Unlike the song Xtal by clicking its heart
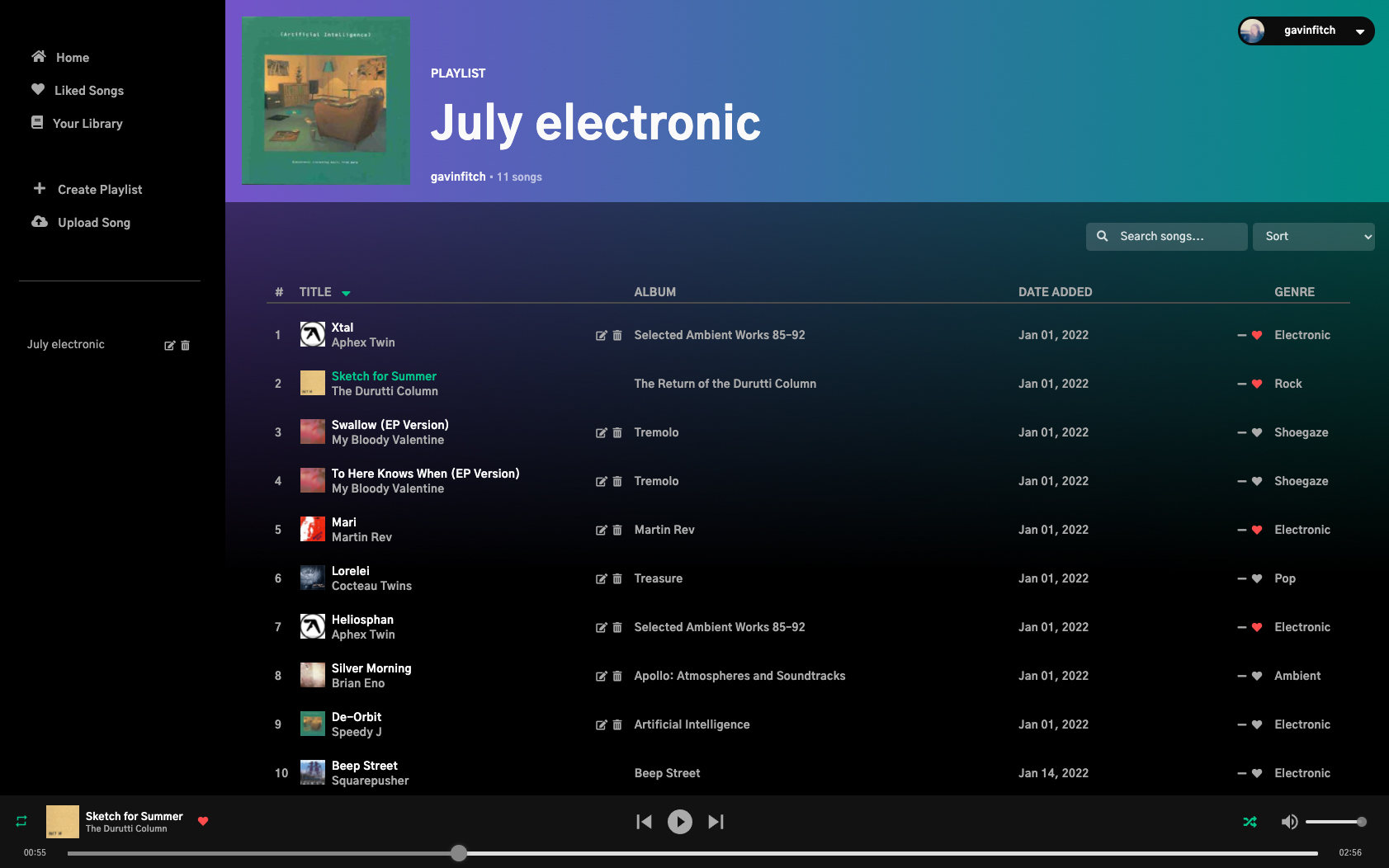The height and width of the screenshot is (868, 1389). click(x=1256, y=335)
